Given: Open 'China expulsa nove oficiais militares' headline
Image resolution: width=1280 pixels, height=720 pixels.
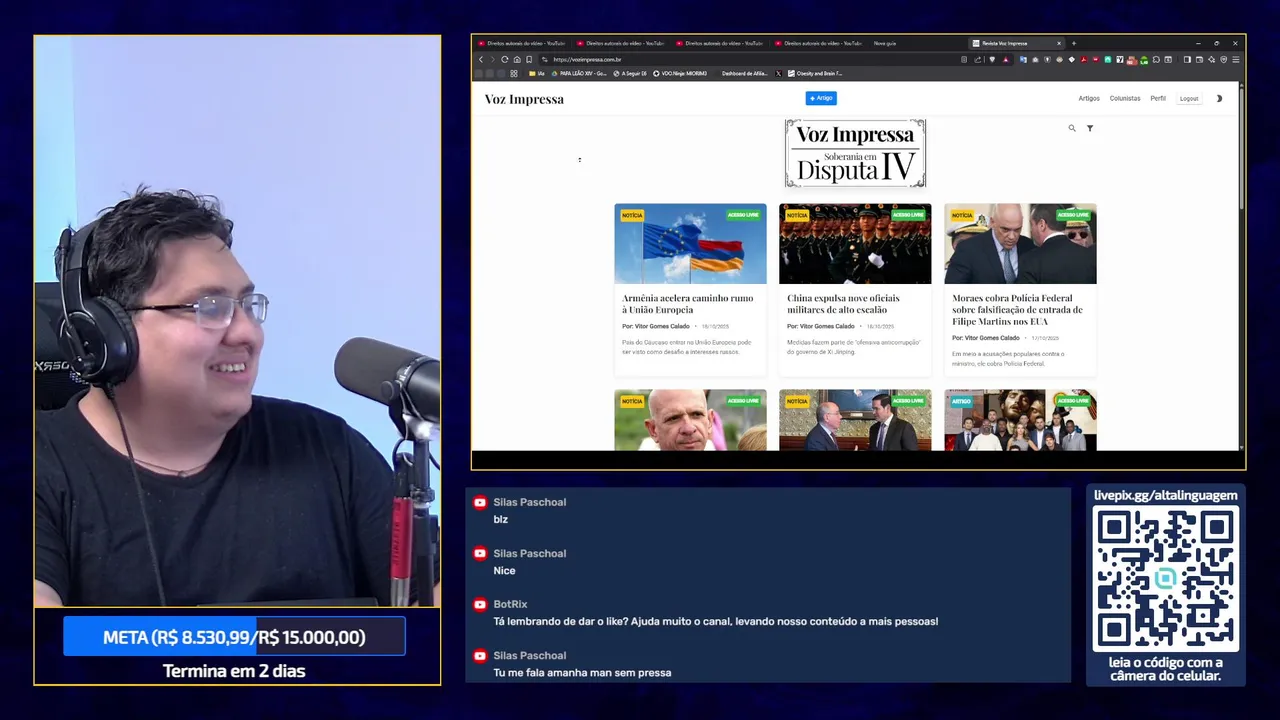Looking at the screenshot, I should [843, 304].
